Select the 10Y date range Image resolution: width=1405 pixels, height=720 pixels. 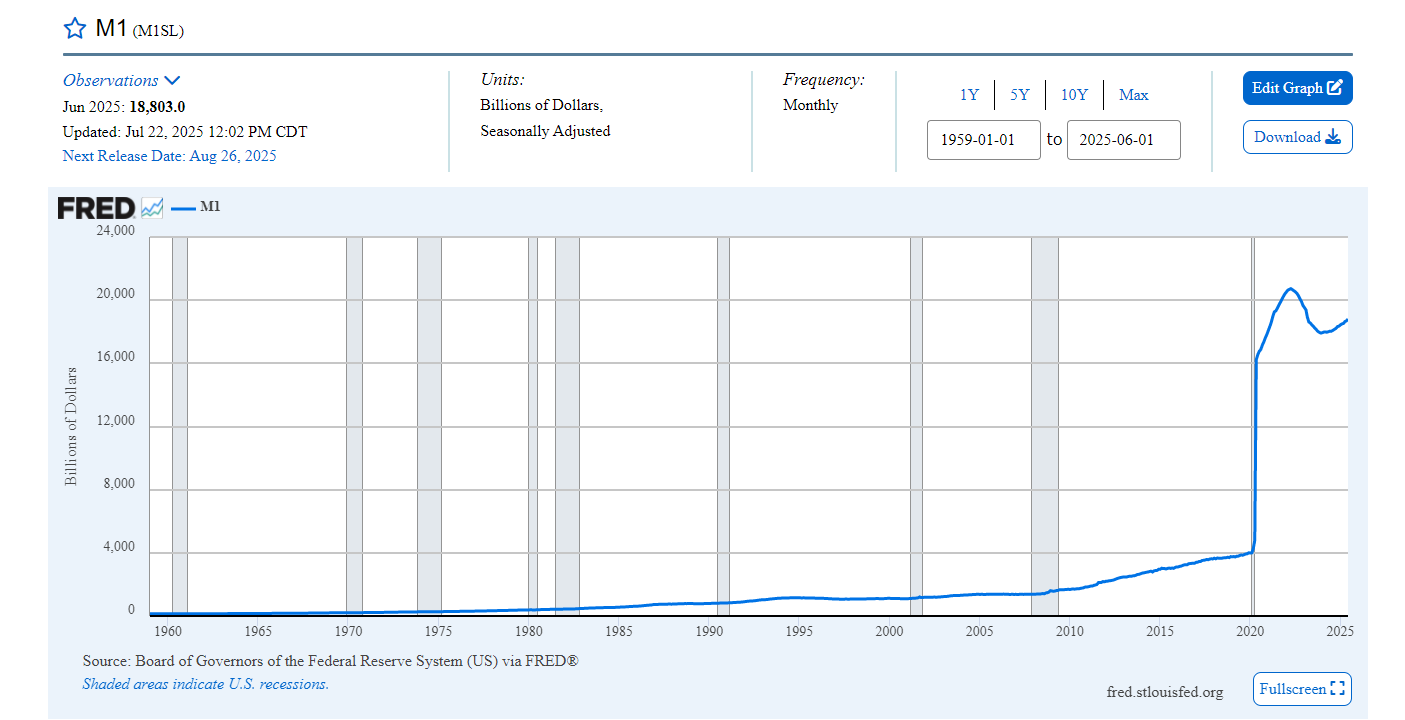point(1074,95)
